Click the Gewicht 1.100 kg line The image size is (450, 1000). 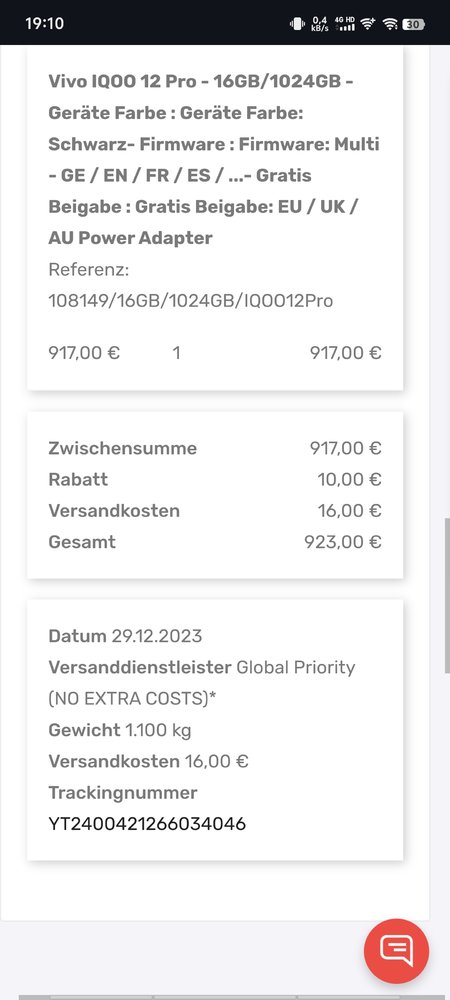[x=120, y=730]
